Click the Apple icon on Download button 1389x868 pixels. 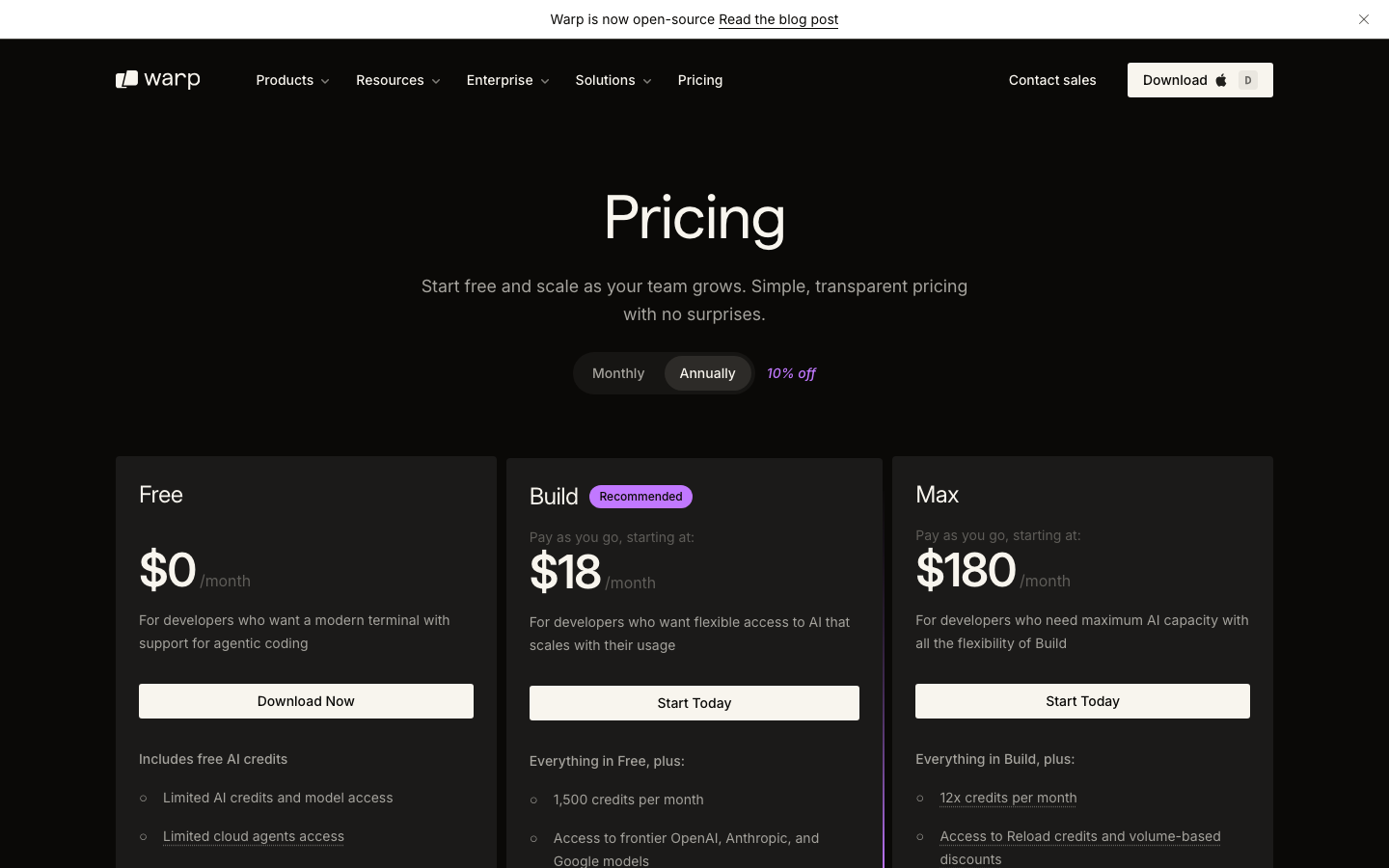1221,80
